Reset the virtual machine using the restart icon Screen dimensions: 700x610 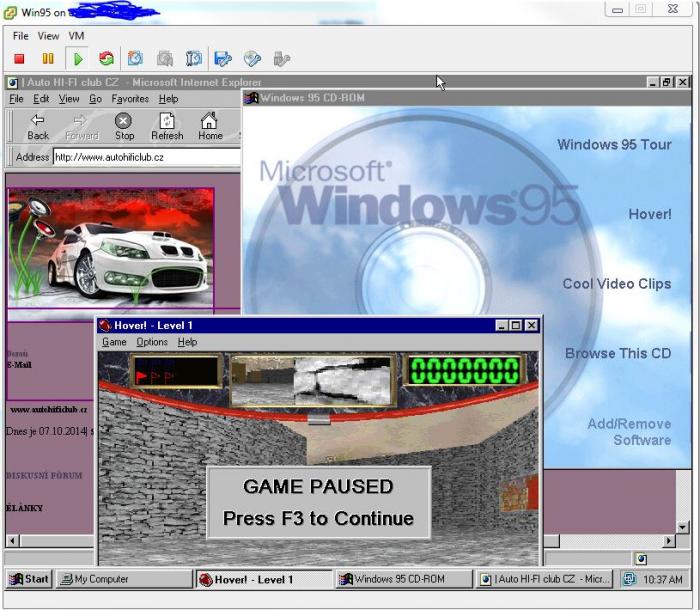106,59
